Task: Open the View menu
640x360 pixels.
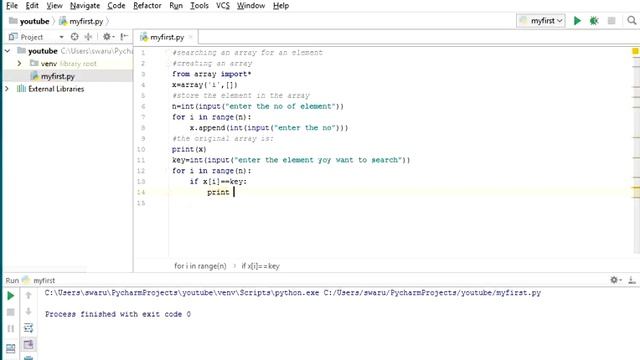Action: (x=54, y=6)
